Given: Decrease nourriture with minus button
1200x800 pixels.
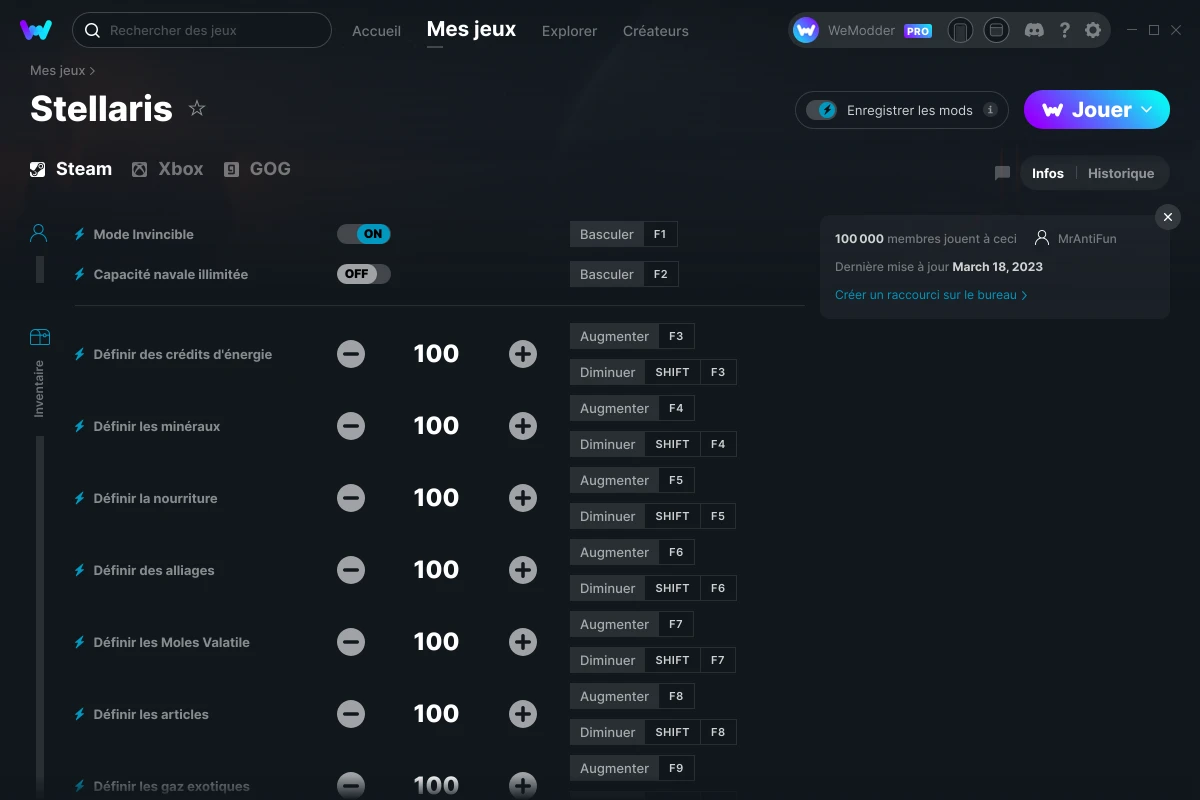Looking at the screenshot, I should click(351, 498).
